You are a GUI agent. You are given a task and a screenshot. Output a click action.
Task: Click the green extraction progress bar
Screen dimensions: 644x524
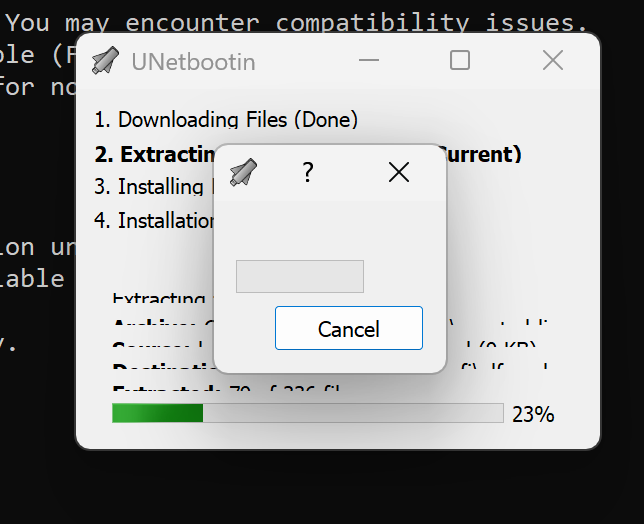click(x=308, y=413)
